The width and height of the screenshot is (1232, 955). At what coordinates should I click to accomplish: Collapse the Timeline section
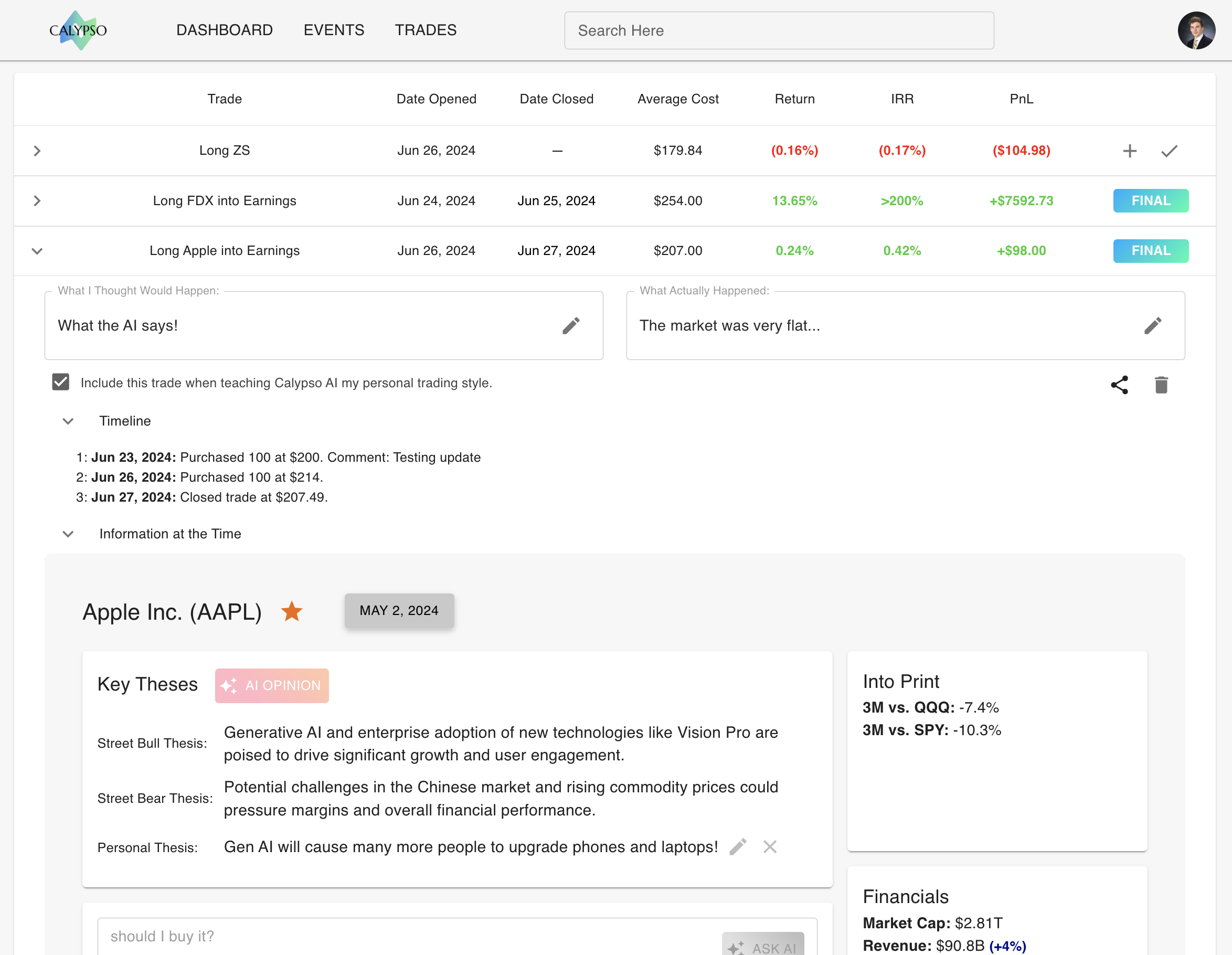pos(68,421)
